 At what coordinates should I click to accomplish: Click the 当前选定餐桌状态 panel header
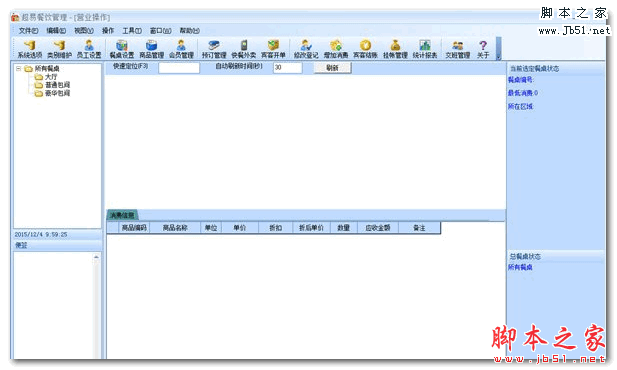[556, 68]
